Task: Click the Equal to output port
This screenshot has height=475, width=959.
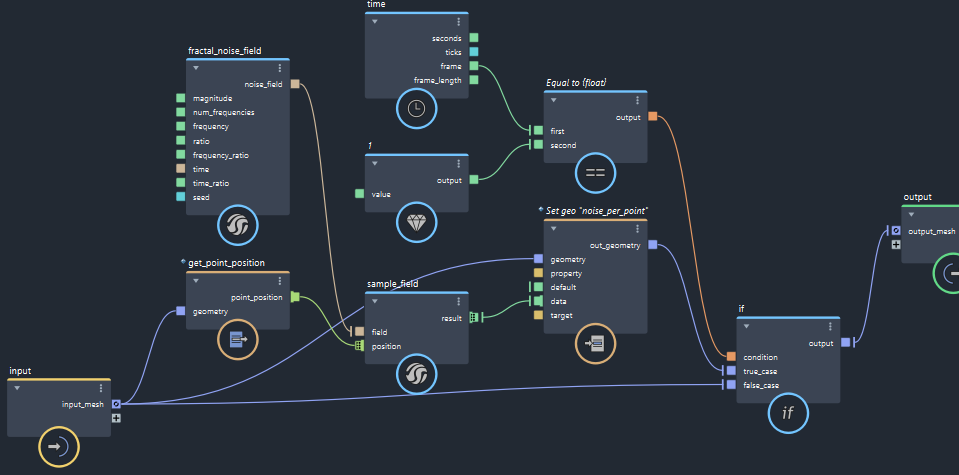Action: tap(653, 116)
